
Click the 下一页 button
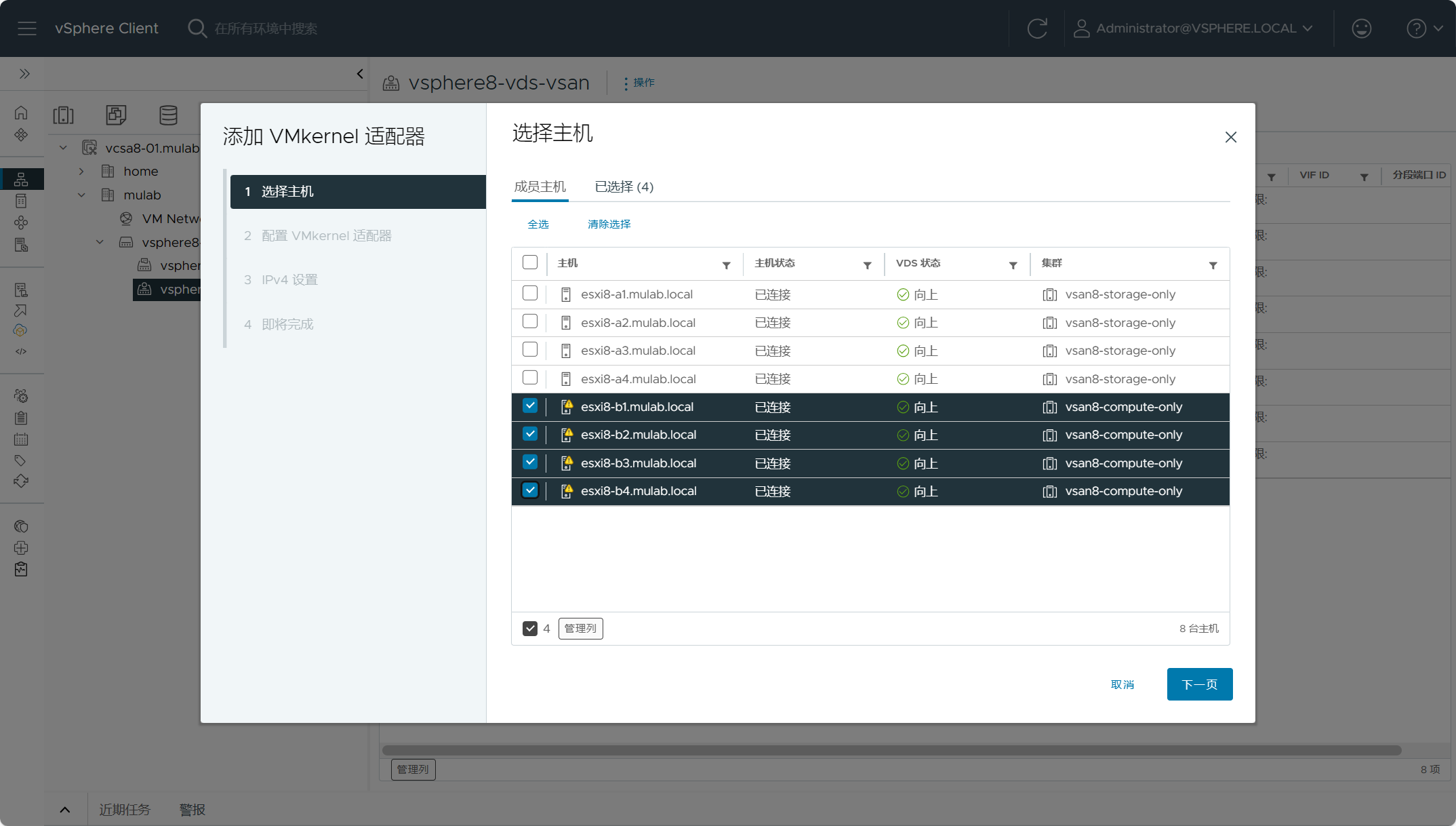1200,684
